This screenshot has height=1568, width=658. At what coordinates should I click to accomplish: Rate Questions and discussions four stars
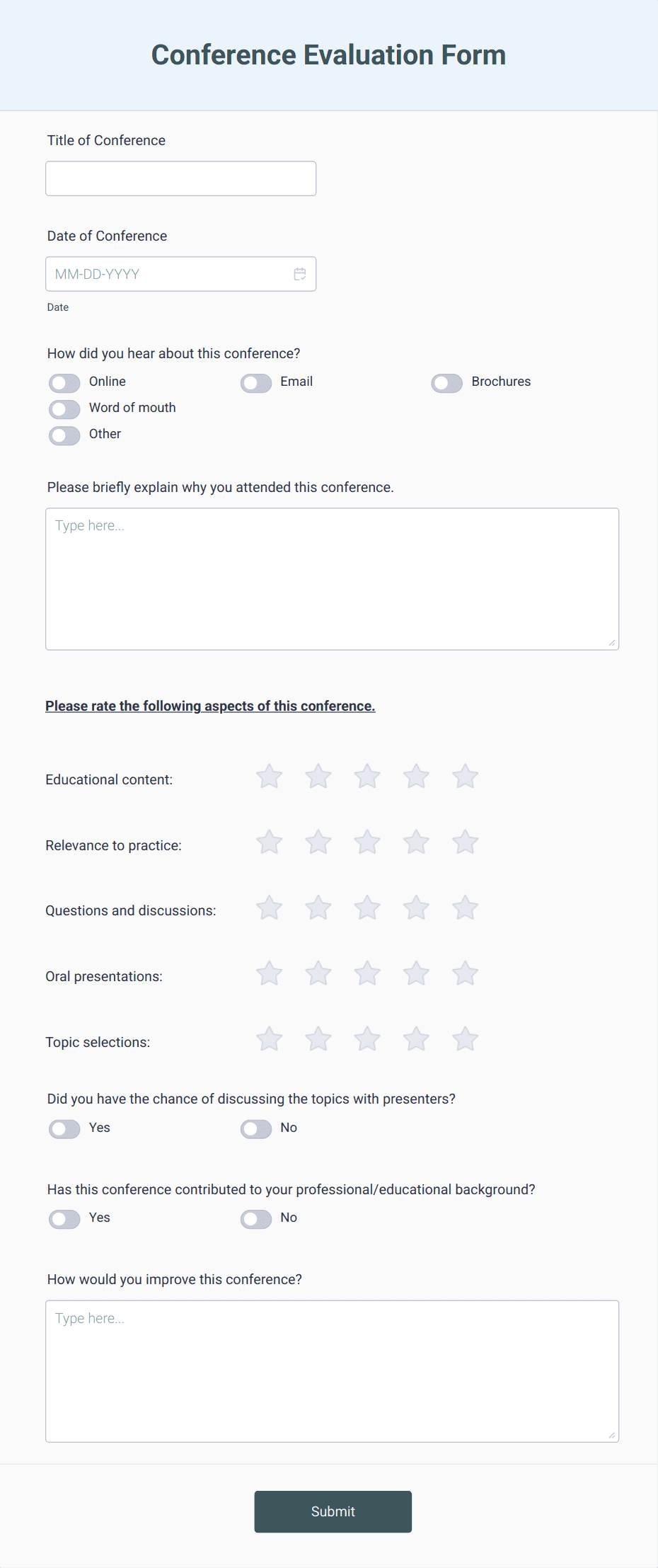click(416, 907)
